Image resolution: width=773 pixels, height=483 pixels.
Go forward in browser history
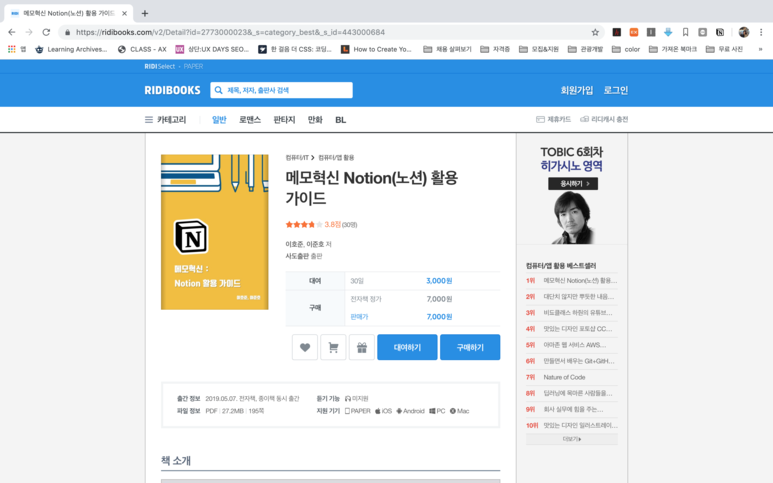(x=29, y=32)
